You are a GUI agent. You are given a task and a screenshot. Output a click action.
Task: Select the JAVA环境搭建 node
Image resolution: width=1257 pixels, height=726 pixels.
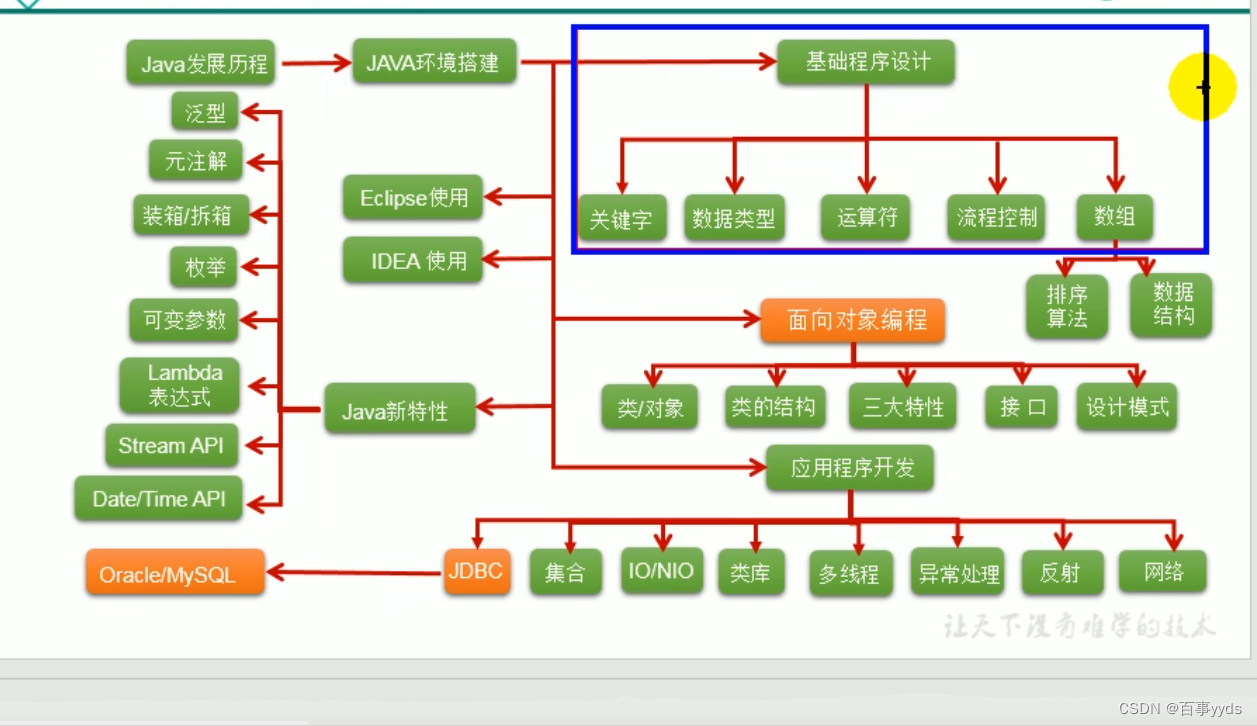click(434, 62)
